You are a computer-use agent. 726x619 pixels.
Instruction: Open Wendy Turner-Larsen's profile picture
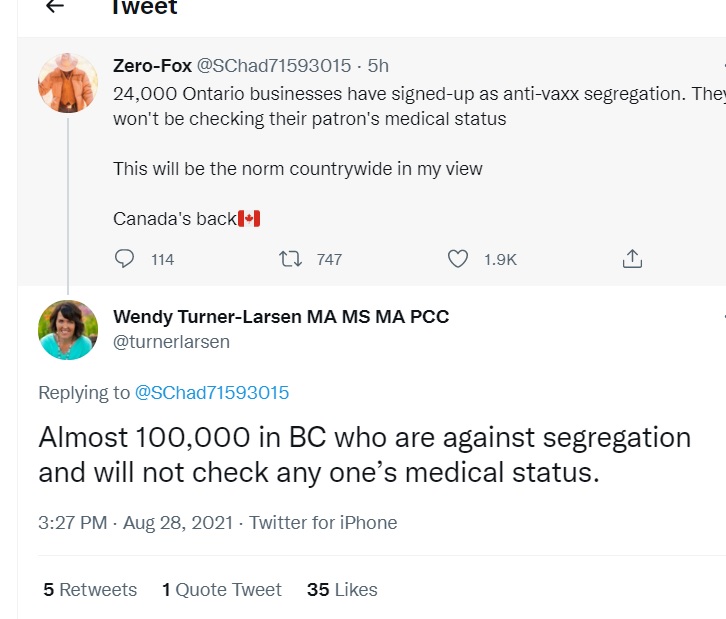coord(68,330)
